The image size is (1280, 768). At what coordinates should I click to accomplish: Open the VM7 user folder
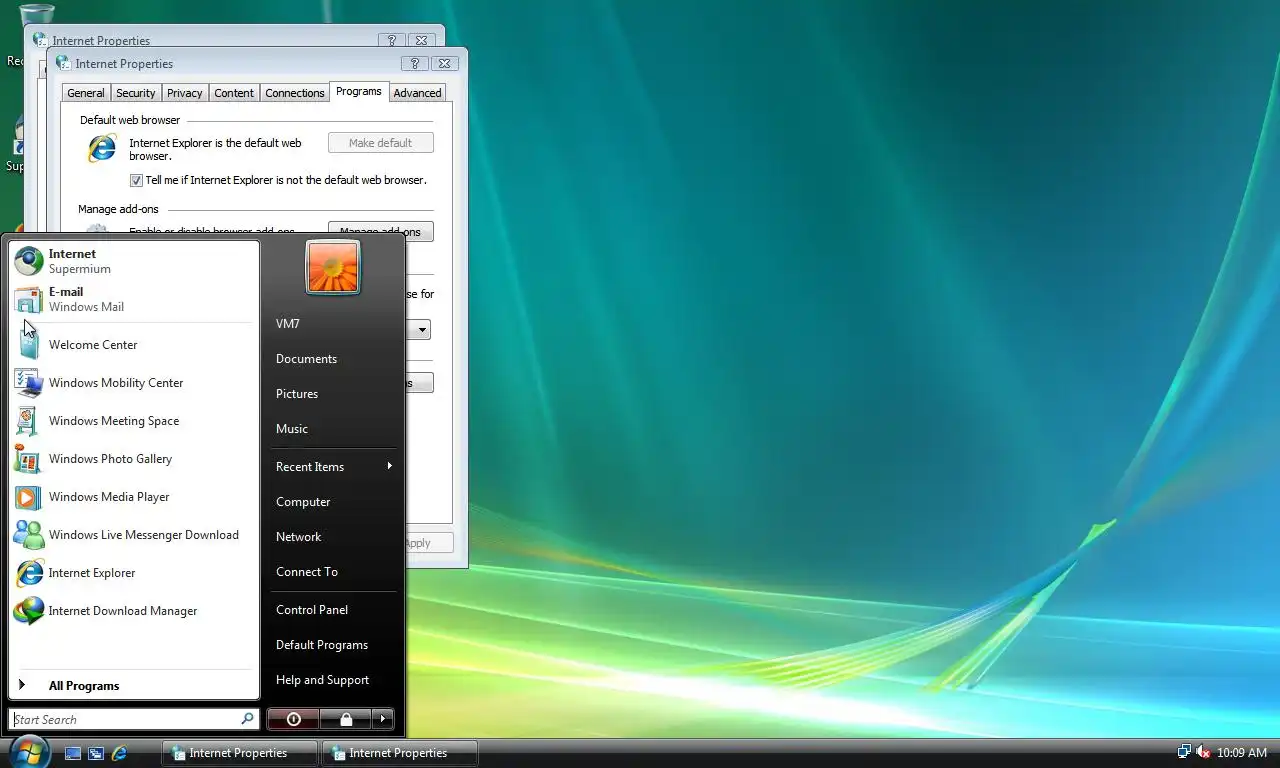pos(333,324)
